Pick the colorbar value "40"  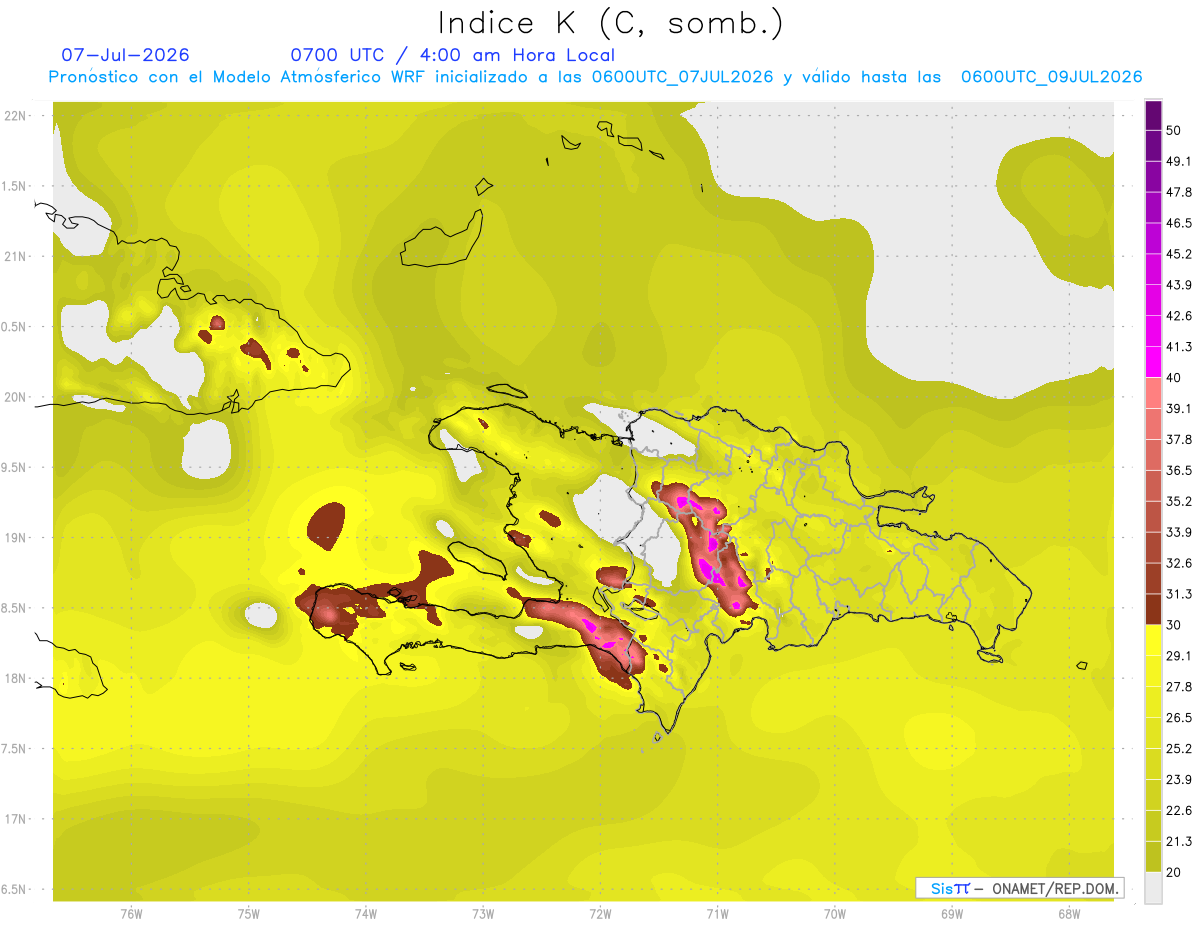[x=1174, y=377]
